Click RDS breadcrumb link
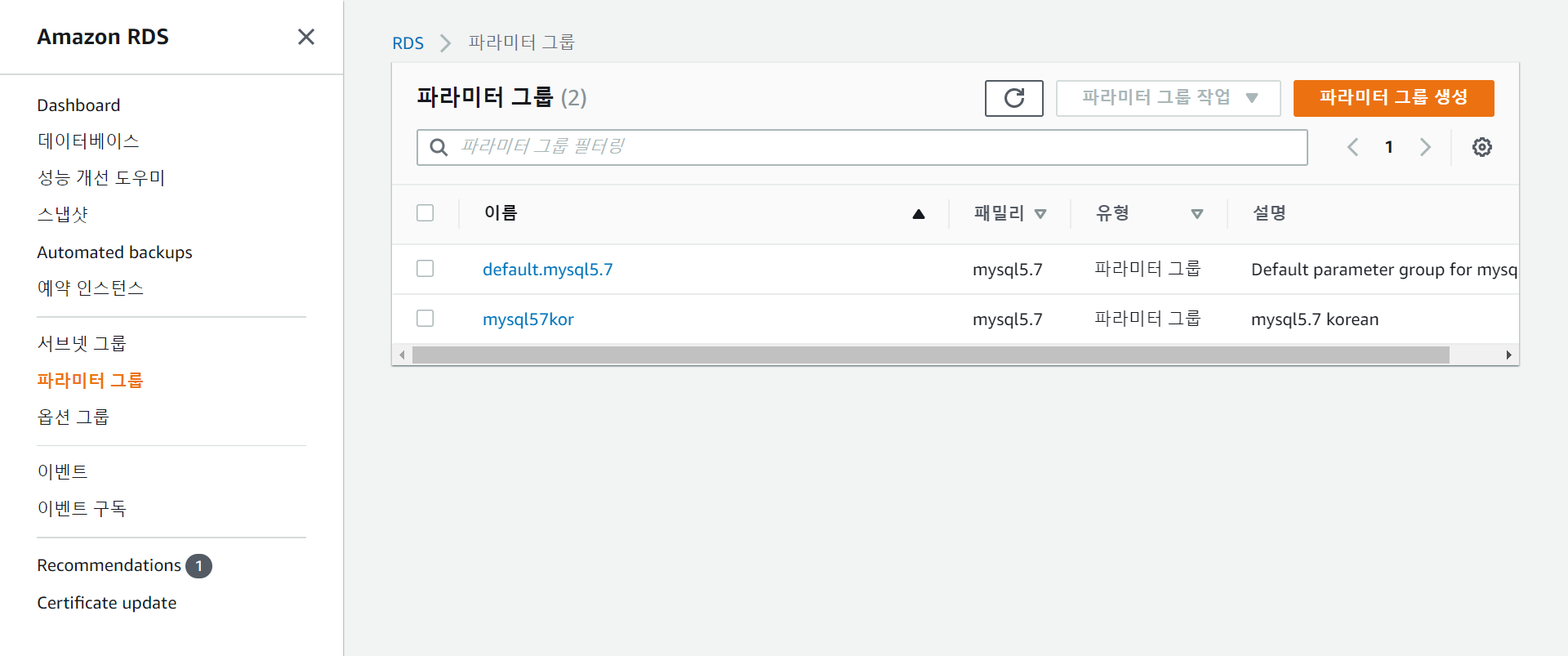This screenshot has height=656, width=1568. coord(408,43)
